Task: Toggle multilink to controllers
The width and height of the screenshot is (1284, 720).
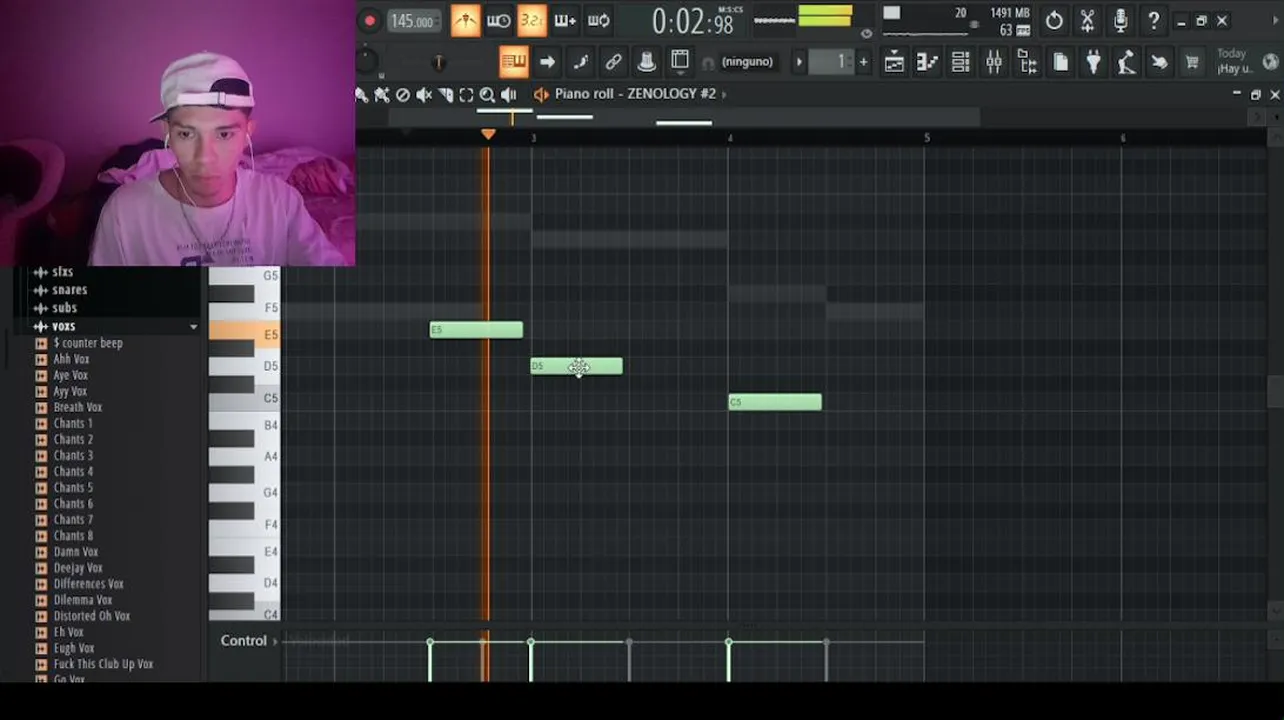Action: 646,62
